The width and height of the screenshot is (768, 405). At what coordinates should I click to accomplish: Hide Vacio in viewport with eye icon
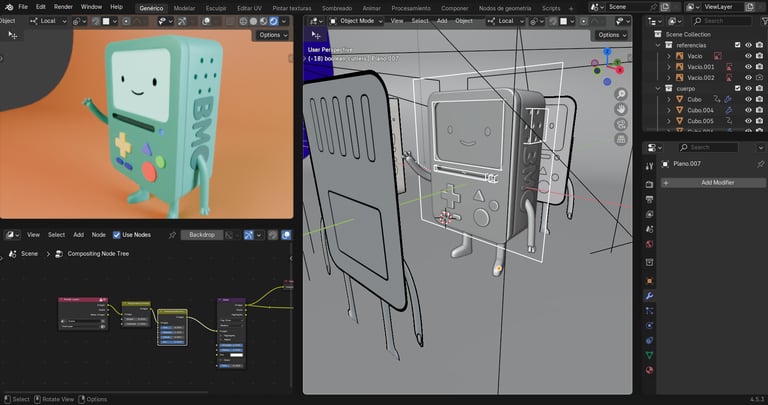click(x=748, y=56)
